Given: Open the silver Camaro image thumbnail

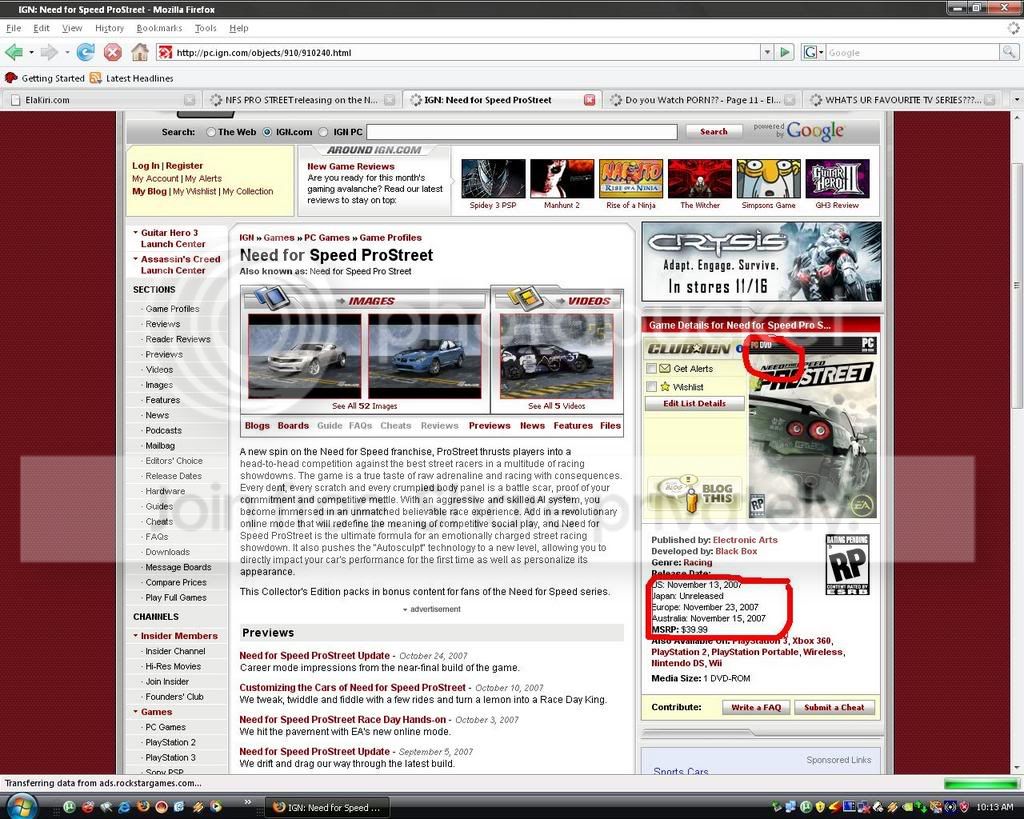Looking at the screenshot, I should tap(304, 356).
